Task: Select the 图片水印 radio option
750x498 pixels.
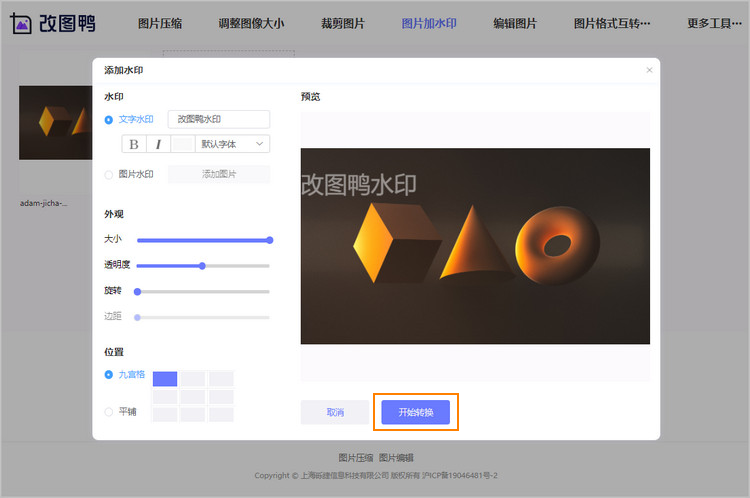Action: click(x=109, y=175)
